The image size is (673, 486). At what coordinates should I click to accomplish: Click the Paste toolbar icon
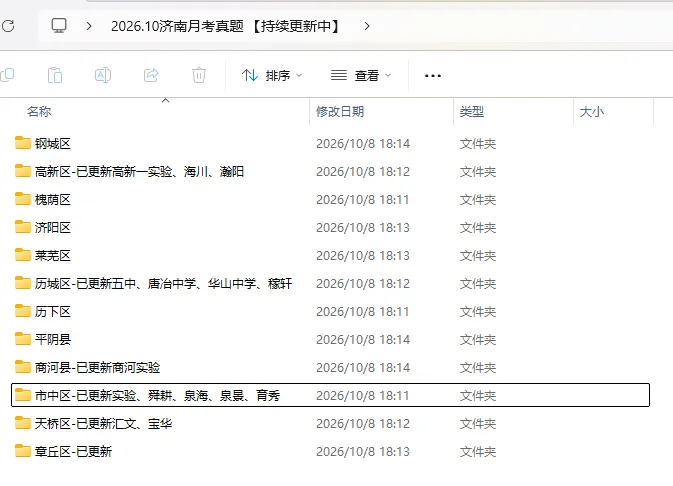click(x=55, y=76)
